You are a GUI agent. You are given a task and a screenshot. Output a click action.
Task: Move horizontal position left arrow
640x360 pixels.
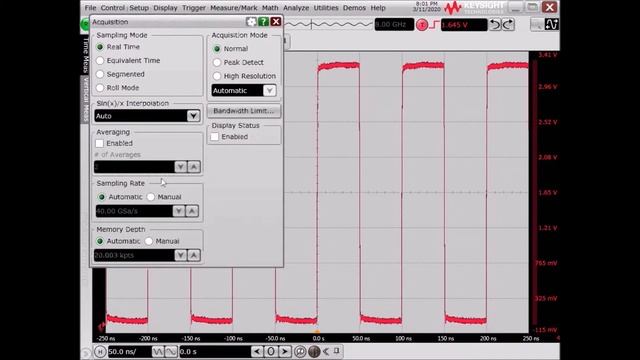click(257, 351)
